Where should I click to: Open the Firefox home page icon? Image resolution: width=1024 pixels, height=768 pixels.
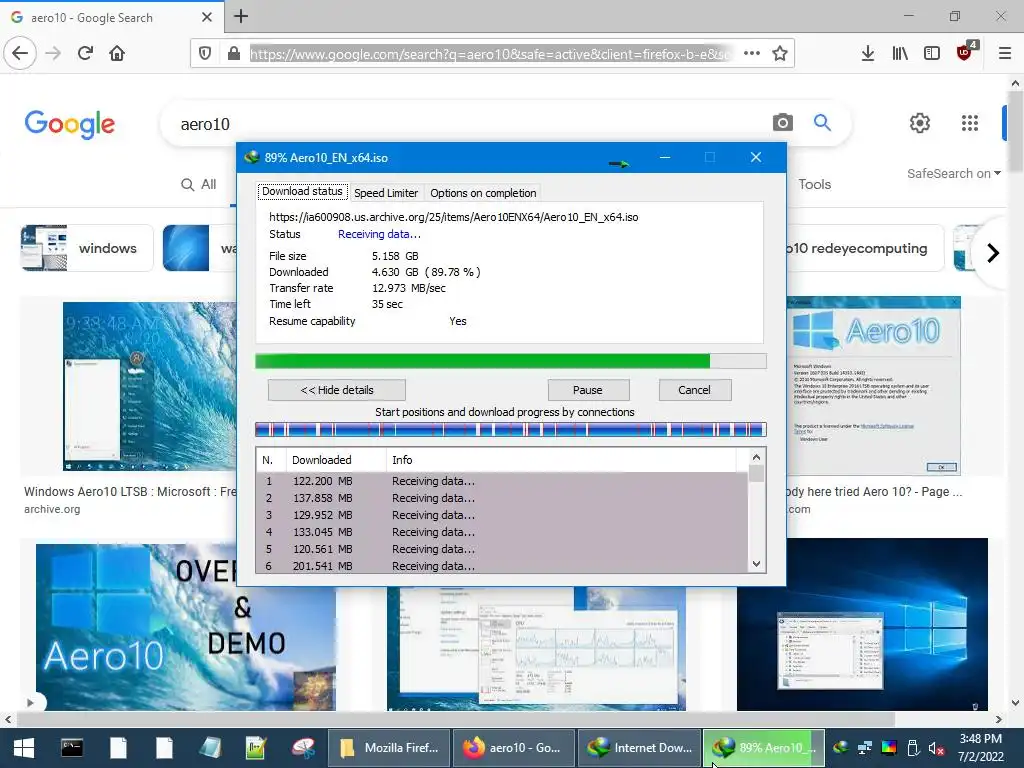pyautogui.click(x=117, y=53)
